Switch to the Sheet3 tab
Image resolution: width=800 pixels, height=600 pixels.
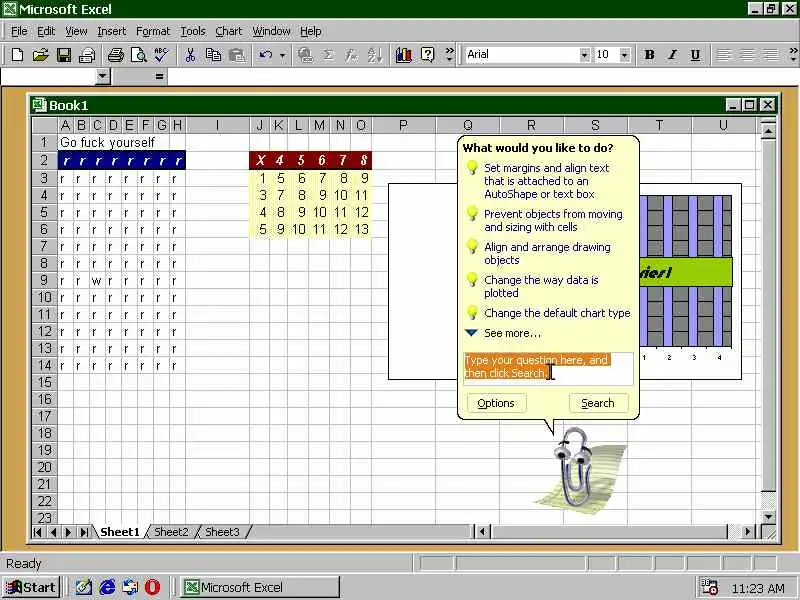(222, 532)
